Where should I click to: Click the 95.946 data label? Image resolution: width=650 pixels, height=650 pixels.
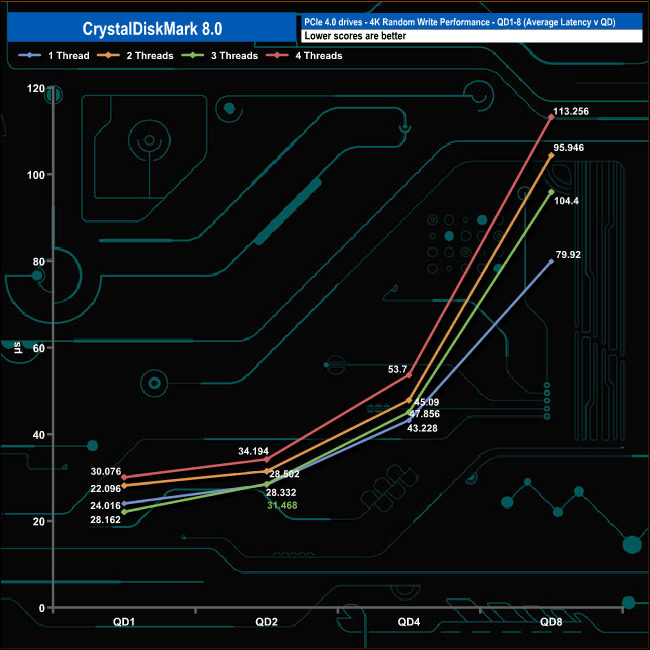(568, 148)
